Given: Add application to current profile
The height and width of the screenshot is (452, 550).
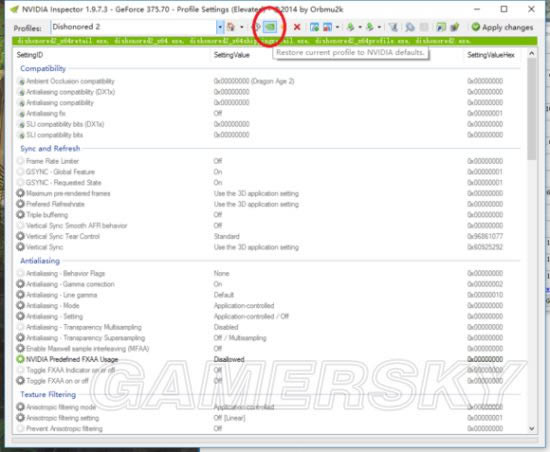Looking at the screenshot, I should pyautogui.click(x=315, y=27).
